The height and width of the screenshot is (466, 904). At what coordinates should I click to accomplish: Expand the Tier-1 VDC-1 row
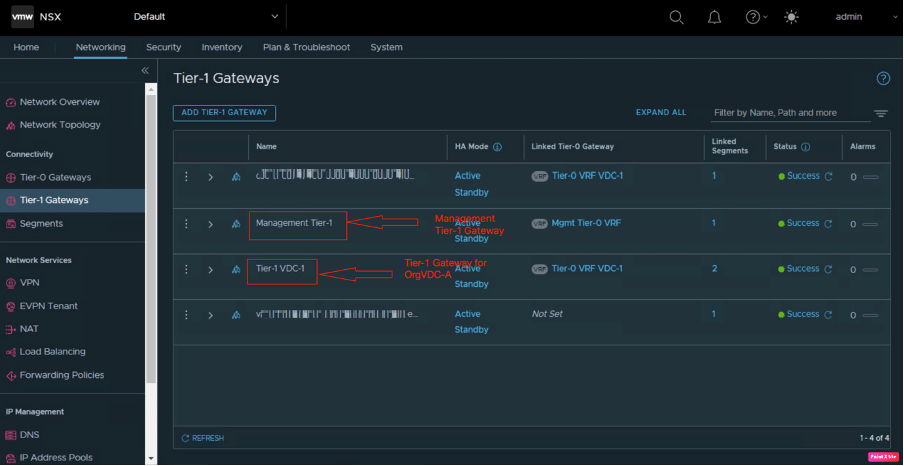pyautogui.click(x=210, y=269)
